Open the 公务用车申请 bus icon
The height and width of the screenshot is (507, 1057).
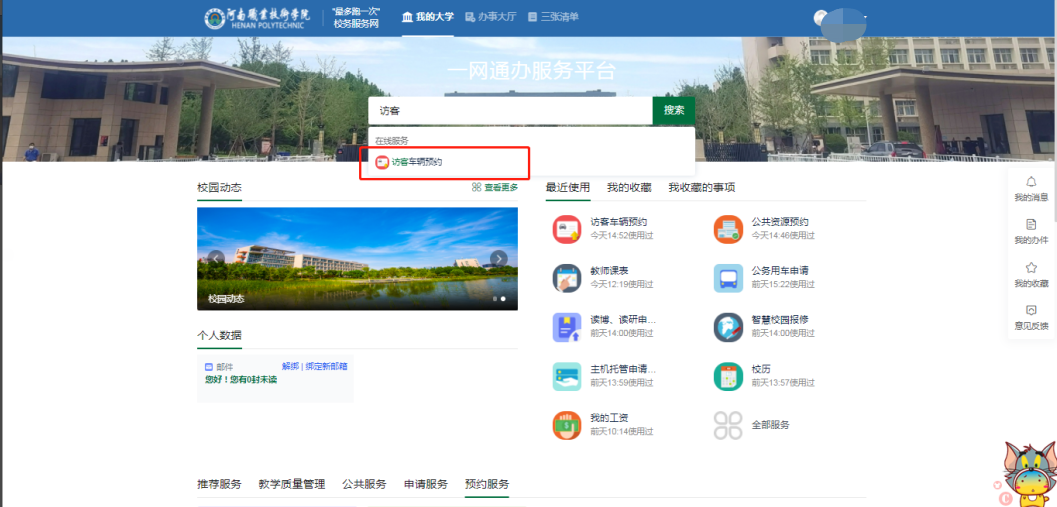[728, 278]
